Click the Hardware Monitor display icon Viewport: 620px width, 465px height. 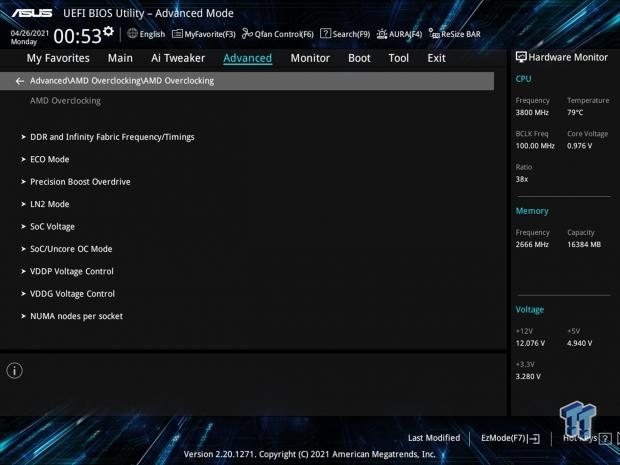pos(521,57)
